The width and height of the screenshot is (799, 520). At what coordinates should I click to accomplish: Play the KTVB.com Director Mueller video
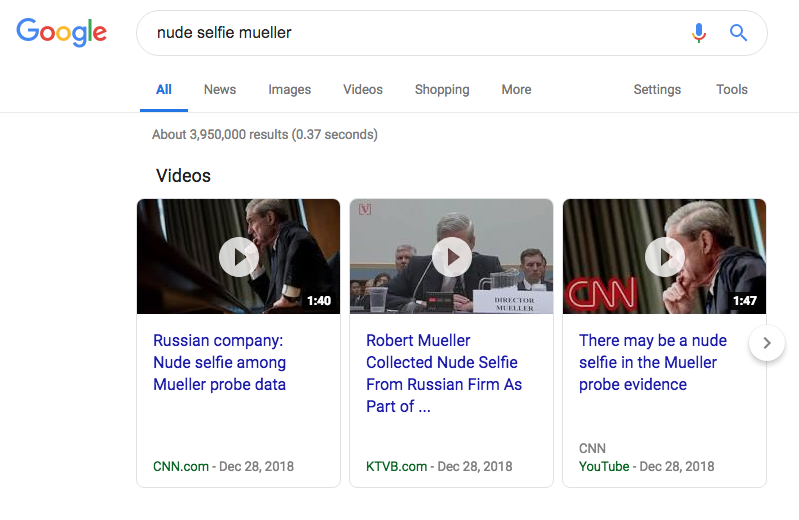click(451, 257)
